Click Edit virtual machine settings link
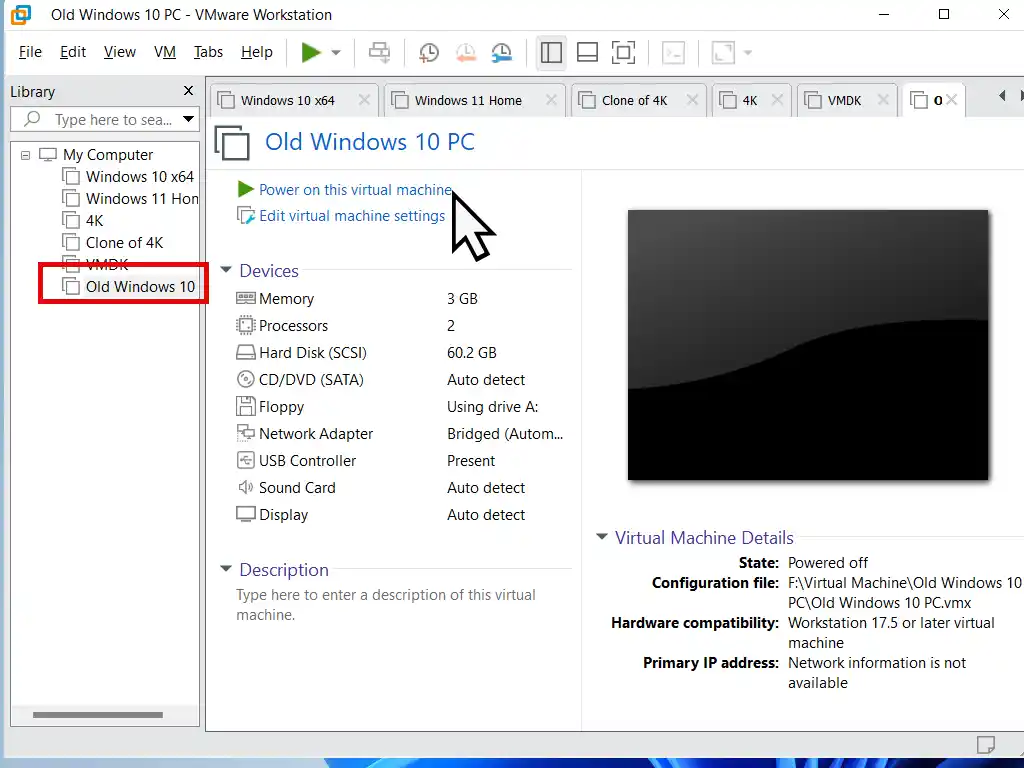The image size is (1024, 768). pyautogui.click(x=351, y=216)
